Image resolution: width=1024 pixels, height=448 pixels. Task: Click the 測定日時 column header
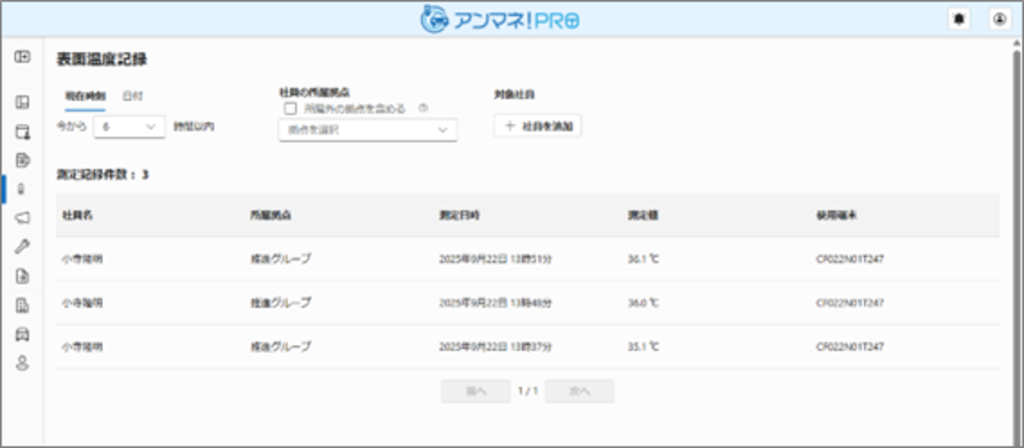tap(459, 215)
